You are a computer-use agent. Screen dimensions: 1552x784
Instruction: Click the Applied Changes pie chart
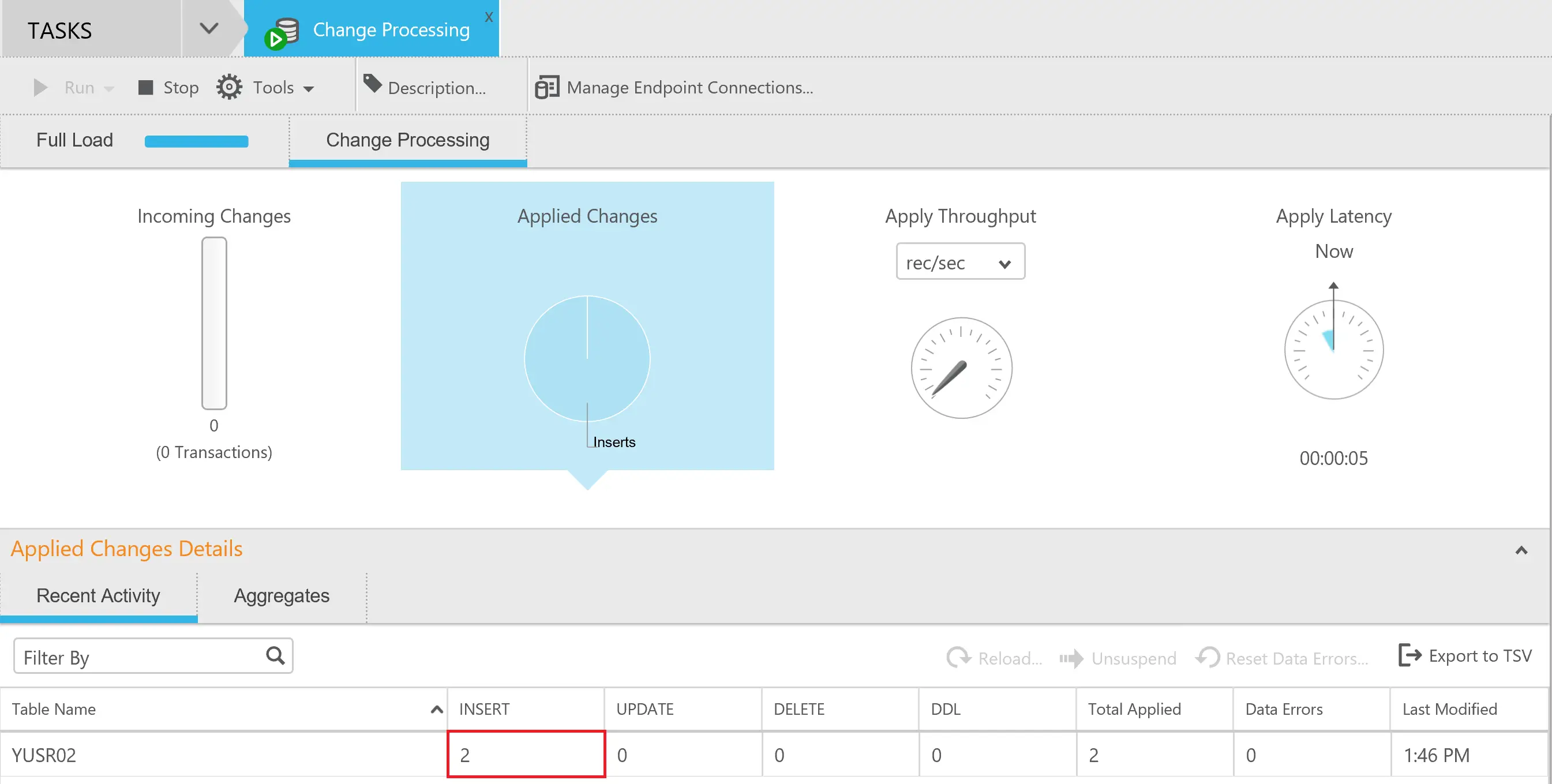[x=587, y=359]
